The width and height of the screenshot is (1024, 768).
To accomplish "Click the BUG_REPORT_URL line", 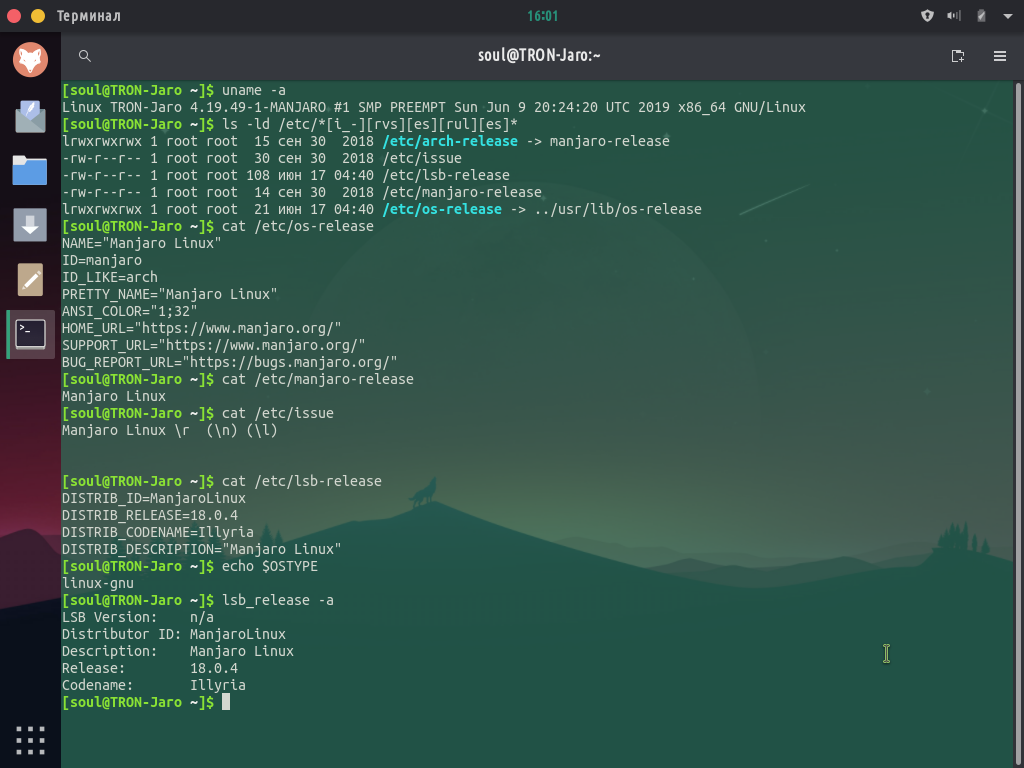I will [x=230, y=362].
